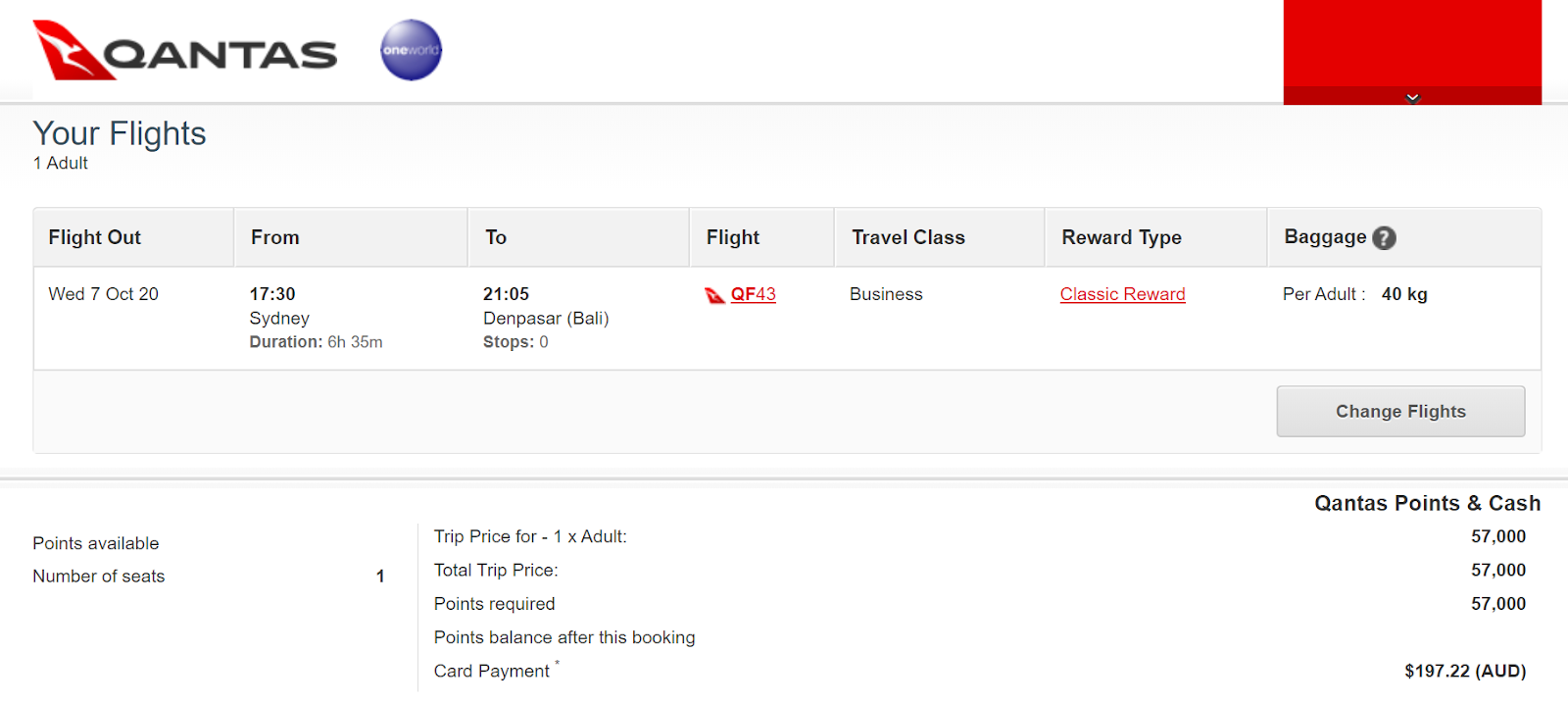Click the Card Payment asterisk note
1568x703 pixels.
click(x=557, y=664)
